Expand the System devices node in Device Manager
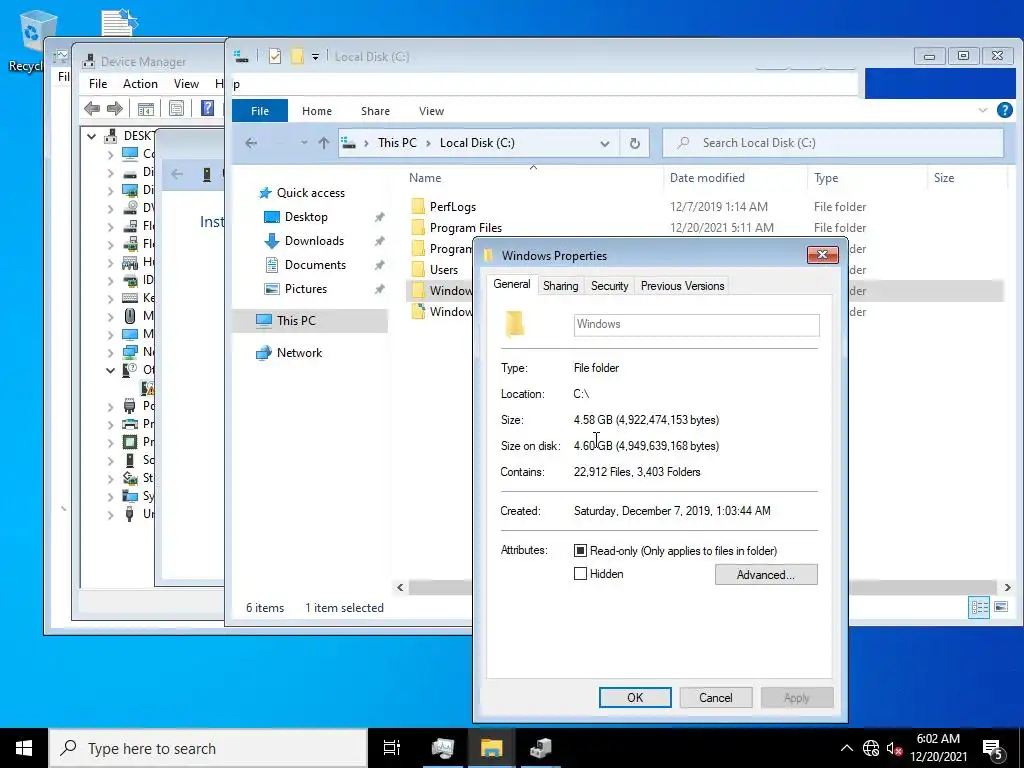Screen dimensions: 1024x768 click(x=110, y=496)
